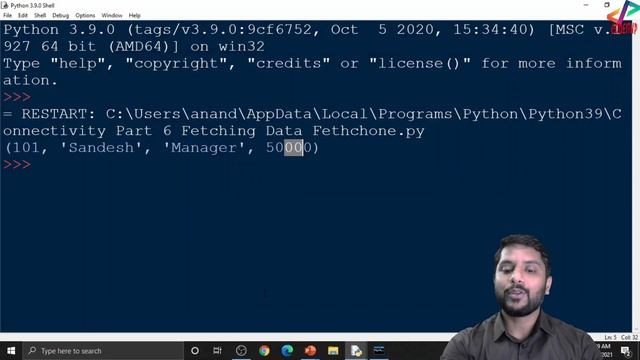Screen dimensions: 640x360
Task: Click the highlighted 50000 salary value
Action: point(289,147)
